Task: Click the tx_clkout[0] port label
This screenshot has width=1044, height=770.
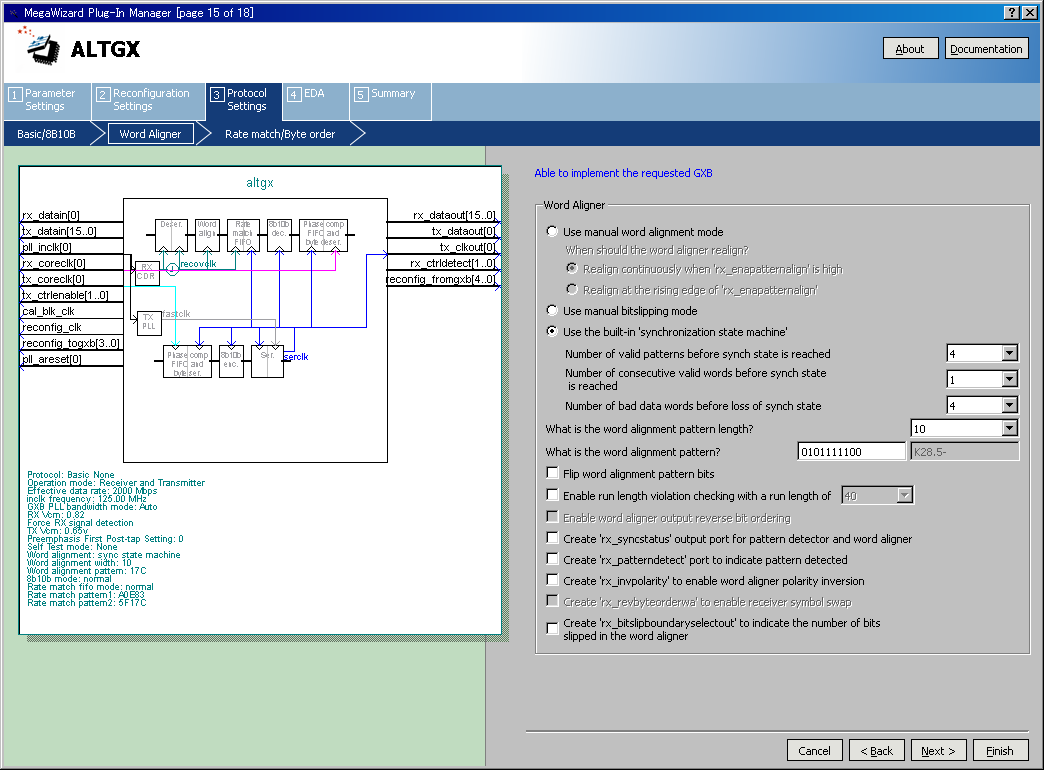Action: click(467, 247)
